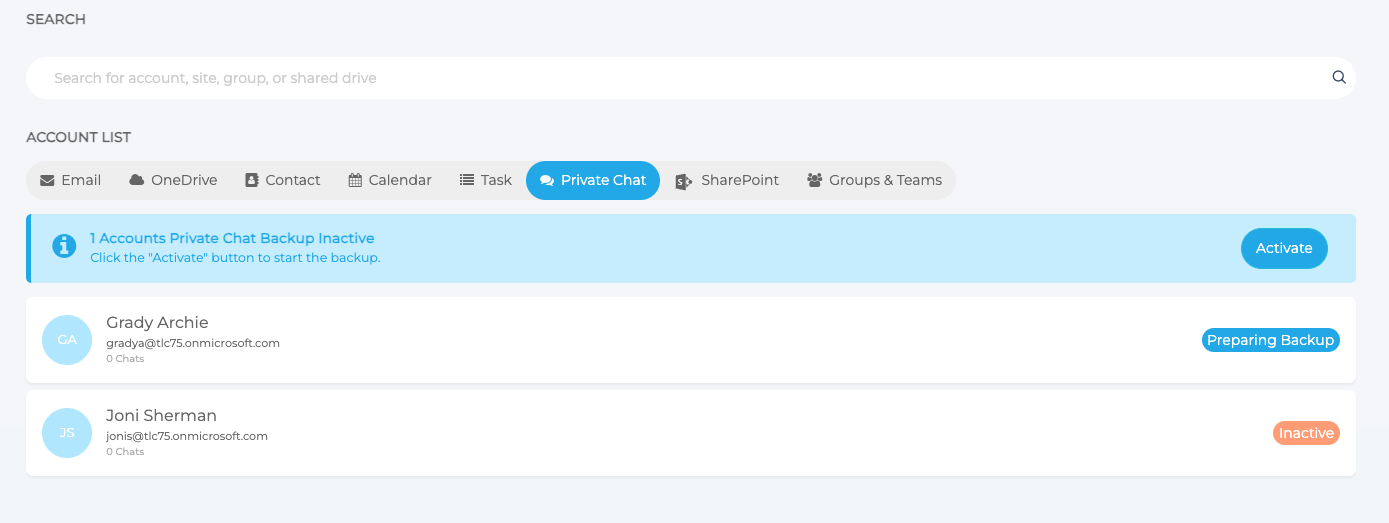Click the jonis@tlc75.onmicrosoft.com email address
This screenshot has width=1389, height=523.
[187, 436]
